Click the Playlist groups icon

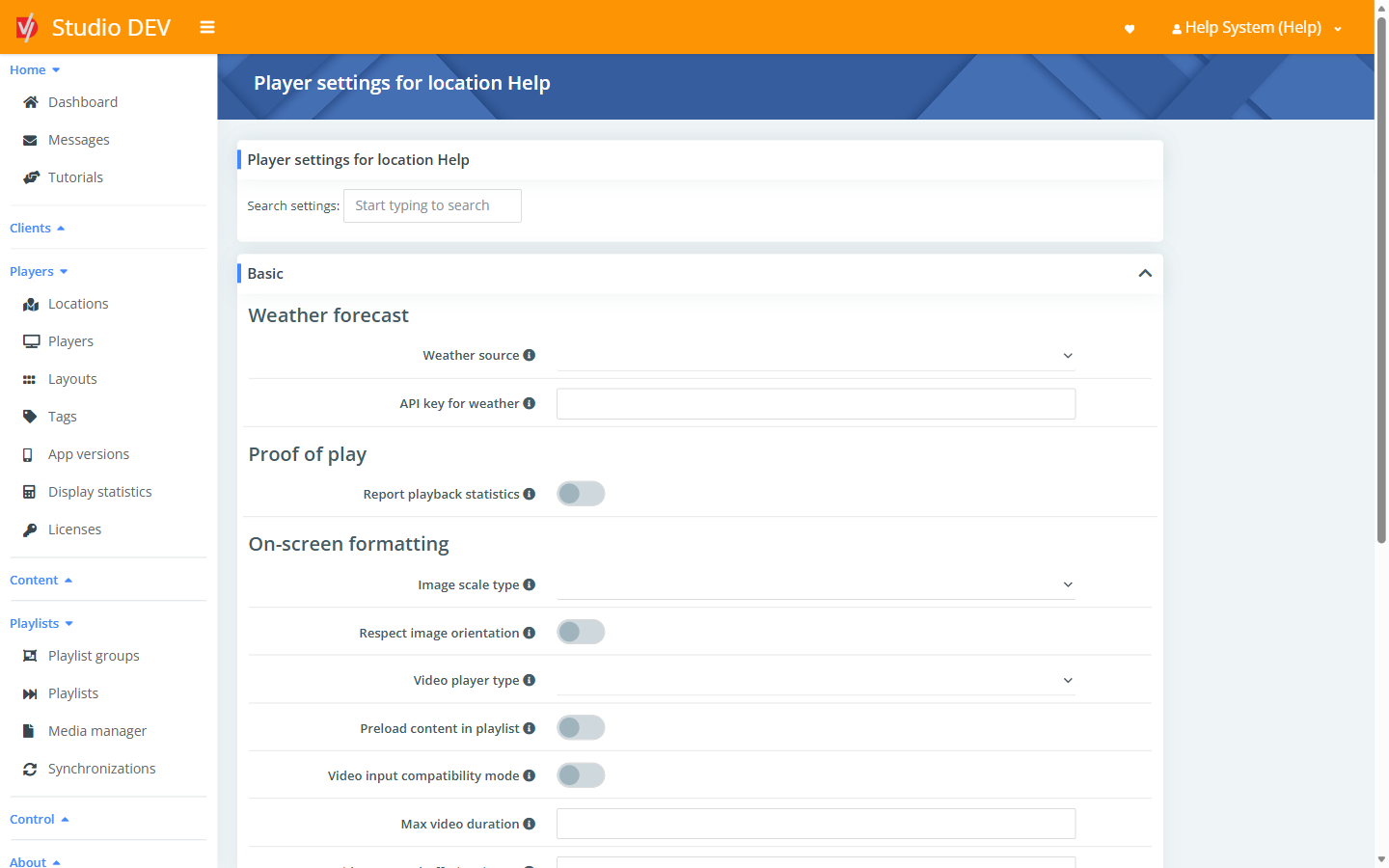click(x=30, y=656)
